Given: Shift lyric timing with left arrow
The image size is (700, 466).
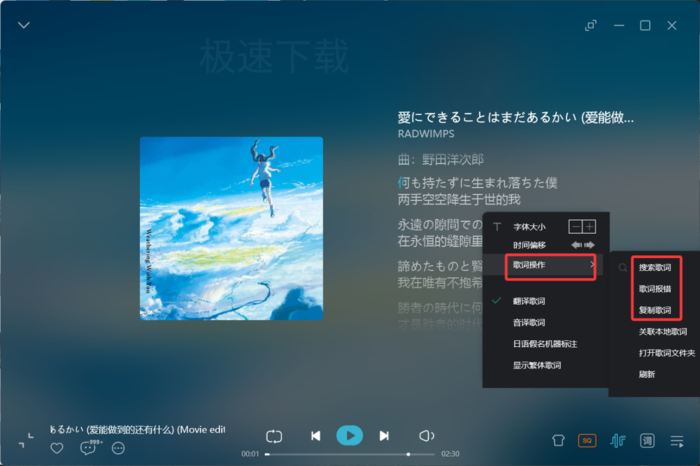Looking at the screenshot, I should pyautogui.click(x=576, y=245).
